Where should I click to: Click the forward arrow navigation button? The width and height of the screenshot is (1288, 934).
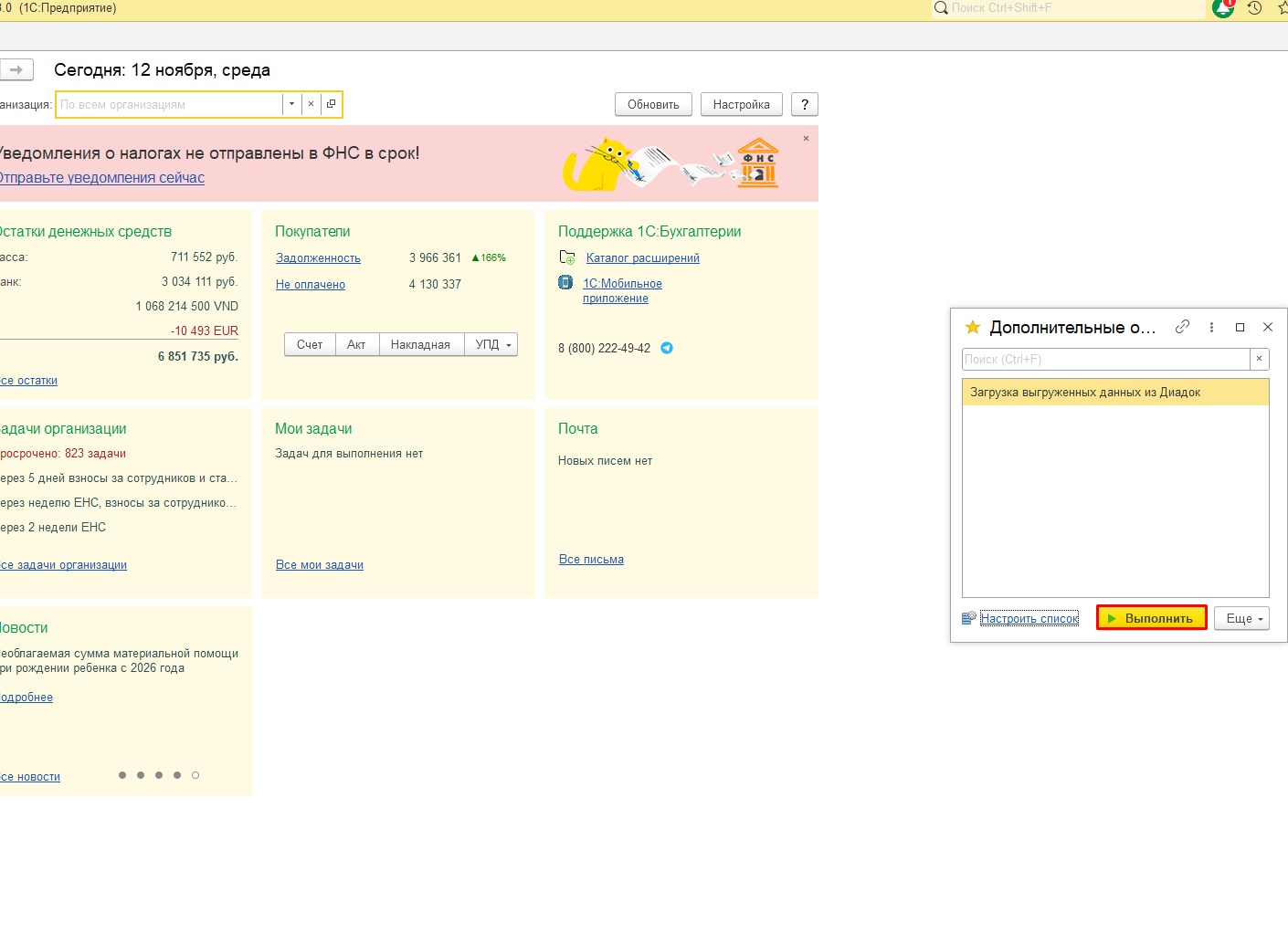[16, 69]
